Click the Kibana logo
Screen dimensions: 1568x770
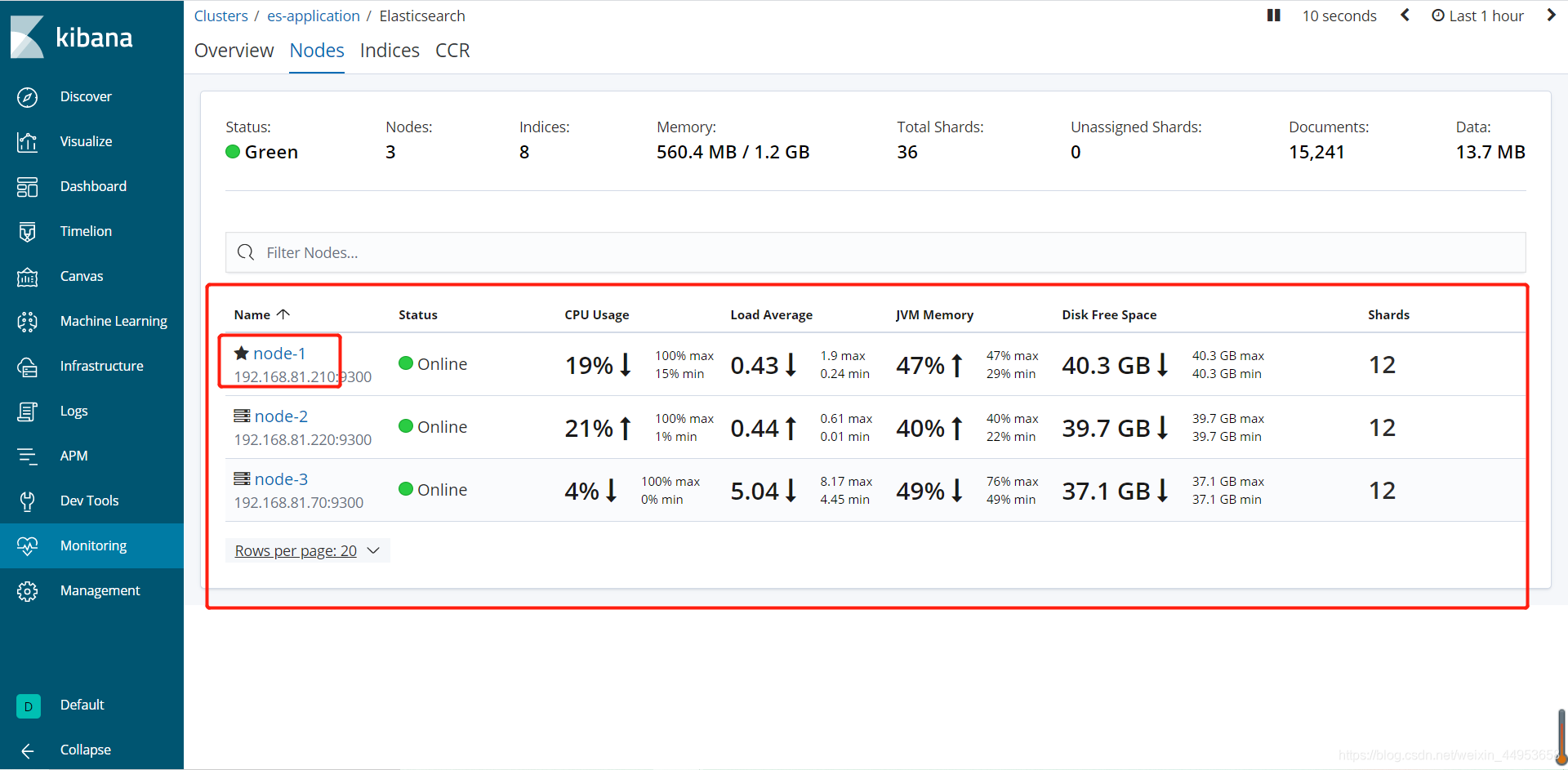pos(72,37)
